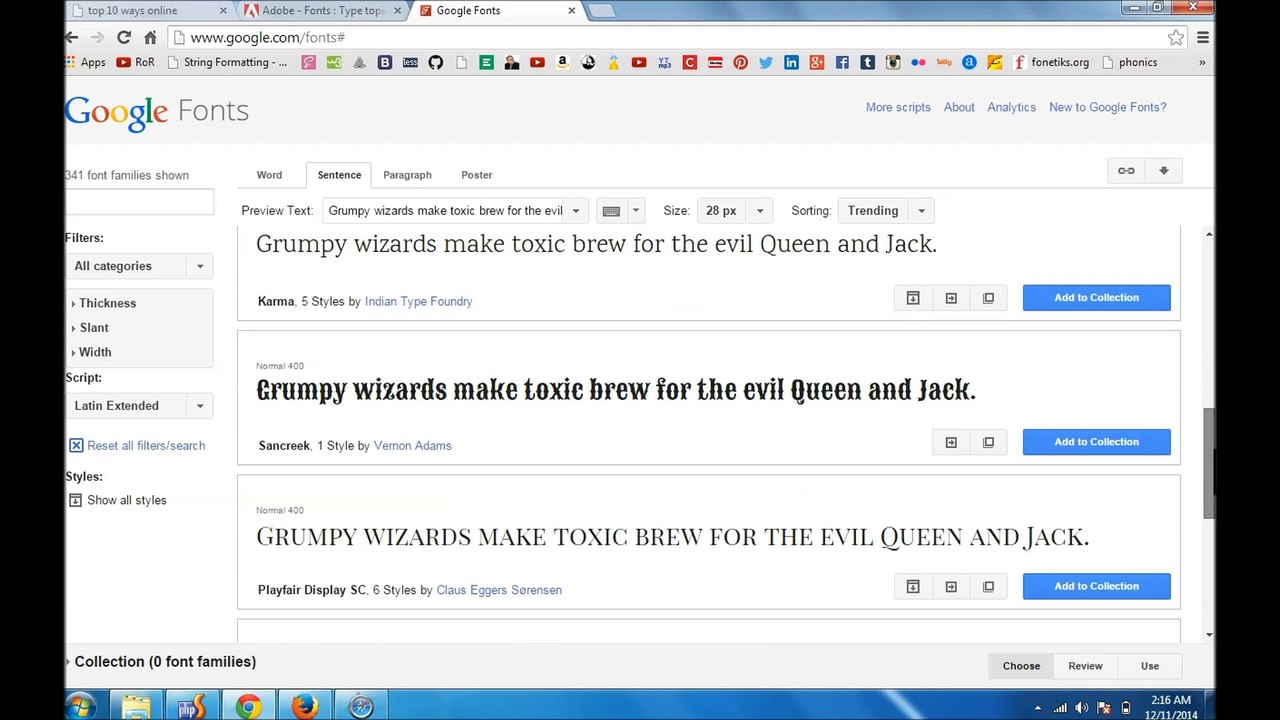The height and width of the screenshot is (720, 1280).
Task: Click the Chrome back arrow
Action: 71,37
